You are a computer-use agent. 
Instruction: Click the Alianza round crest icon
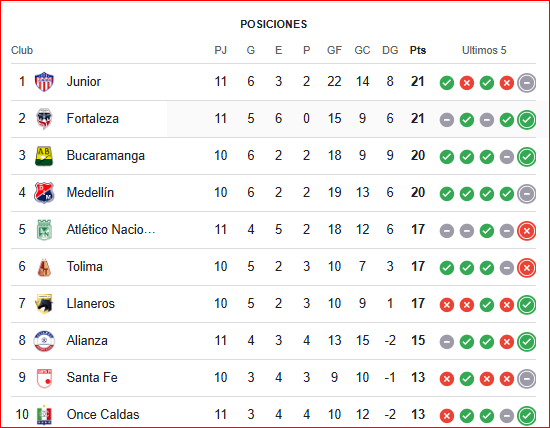point(44,341)
